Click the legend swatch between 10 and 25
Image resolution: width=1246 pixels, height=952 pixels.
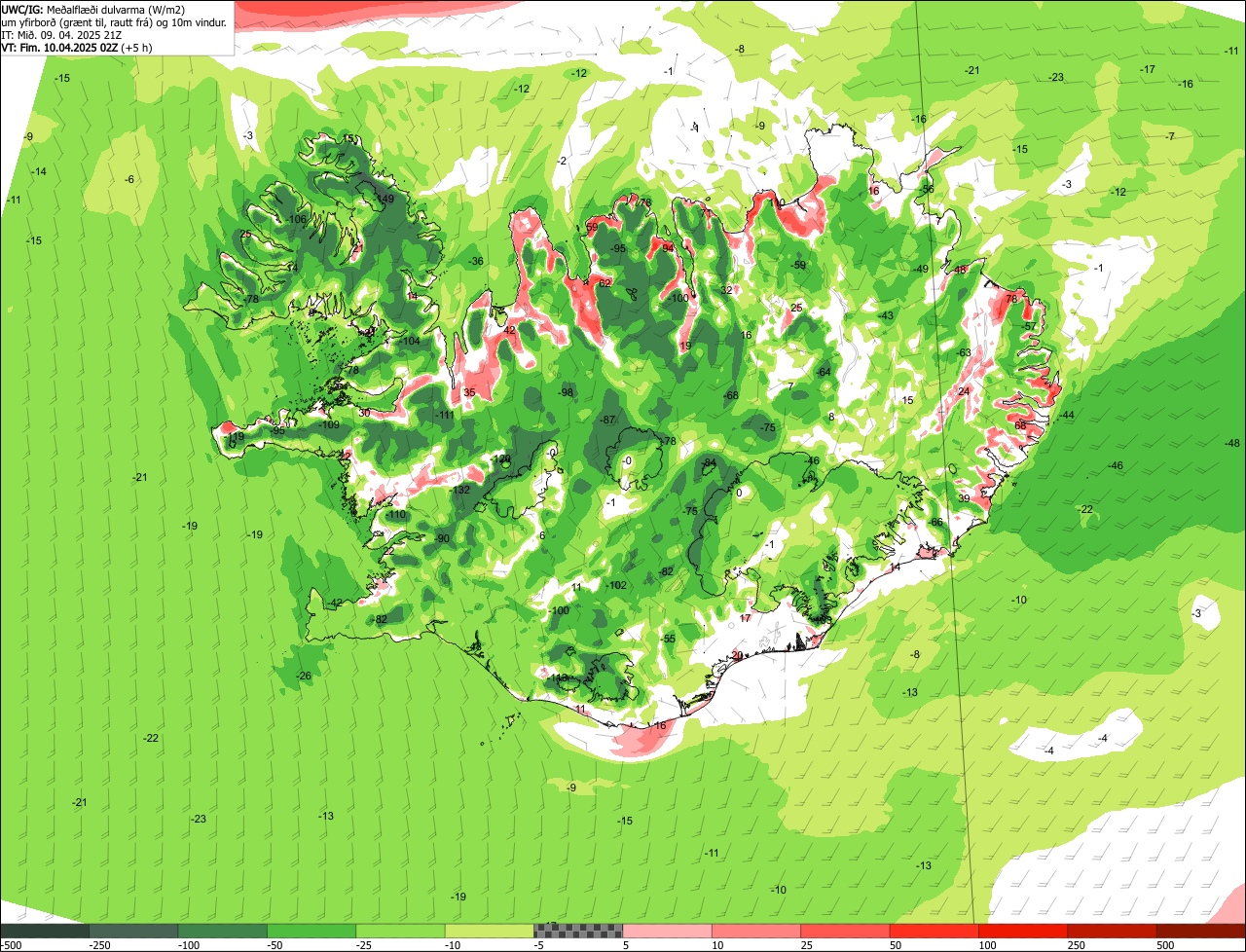(x=756, y=931)
